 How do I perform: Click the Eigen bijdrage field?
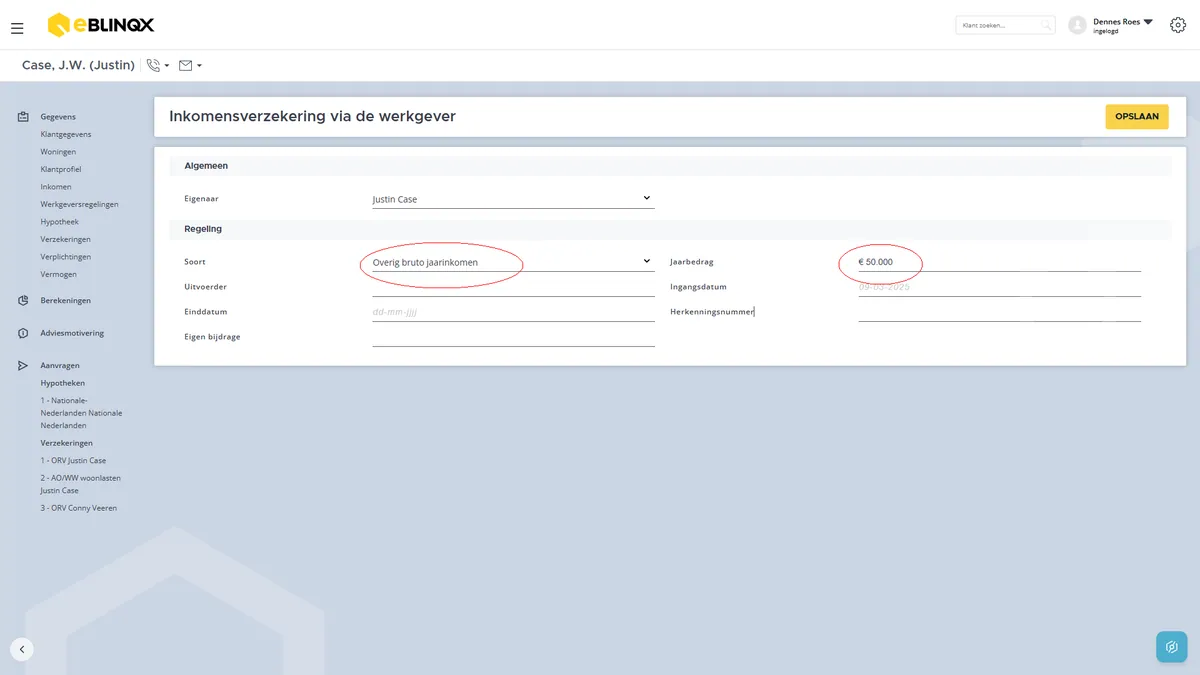pyautogui.click(x=513, y=337)
